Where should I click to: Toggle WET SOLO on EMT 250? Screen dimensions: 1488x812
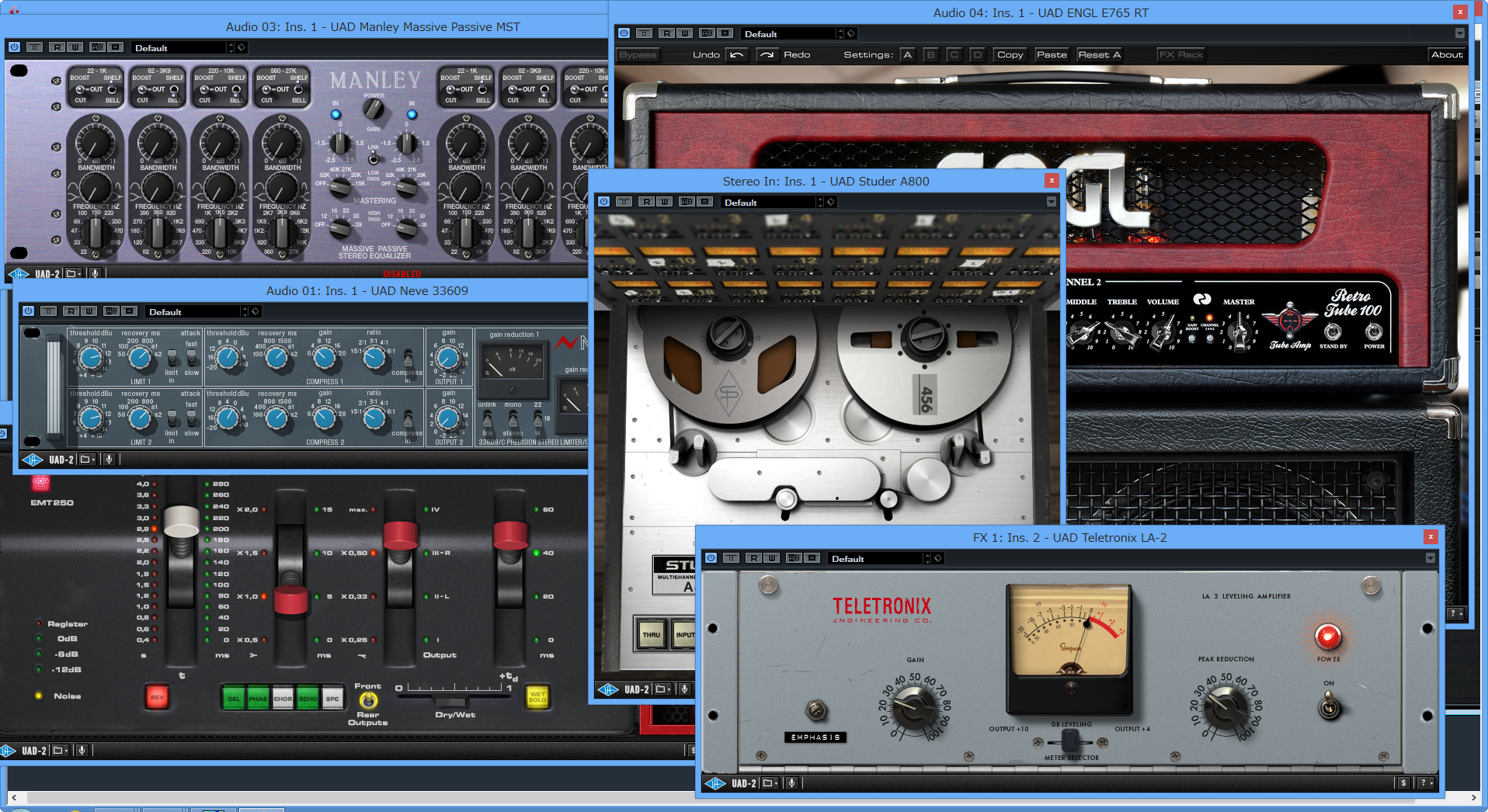537,697
